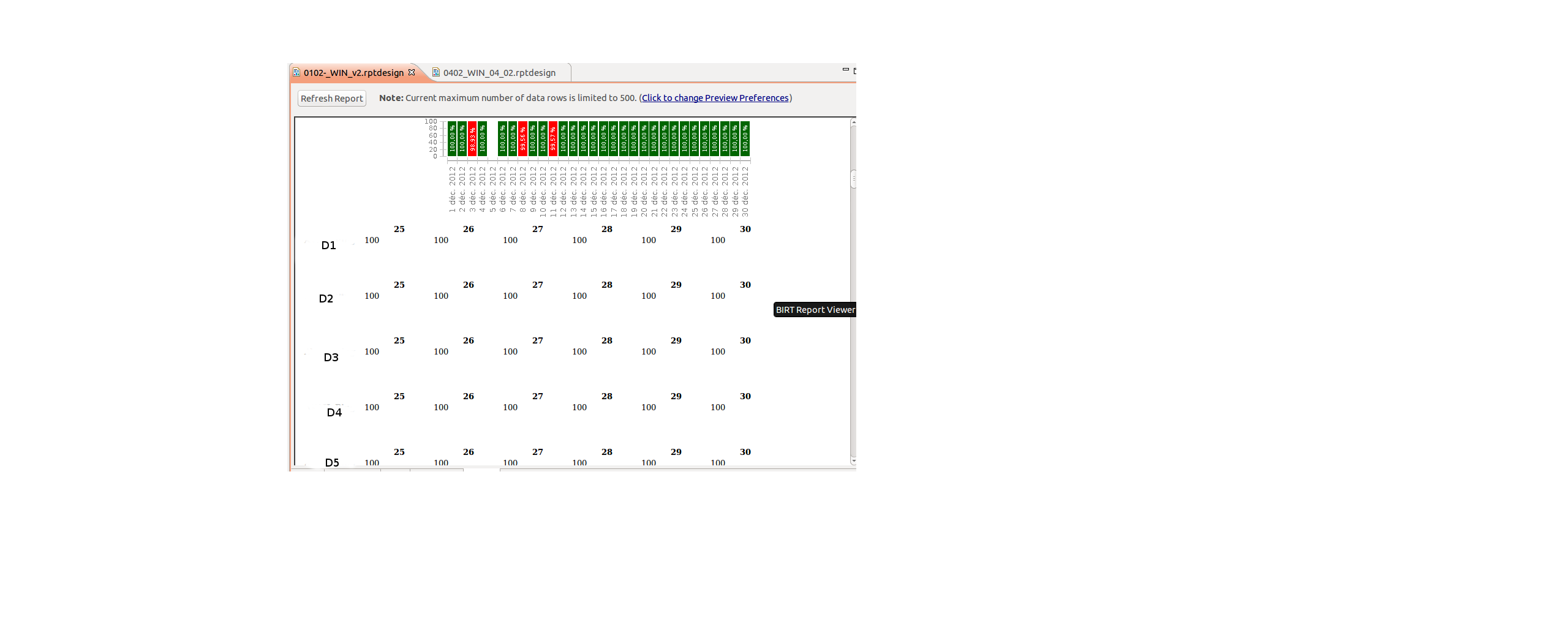This screenshot has height=627, width=1568.
Task: Click the D3 row label
Action: click(x=331, y=358)
